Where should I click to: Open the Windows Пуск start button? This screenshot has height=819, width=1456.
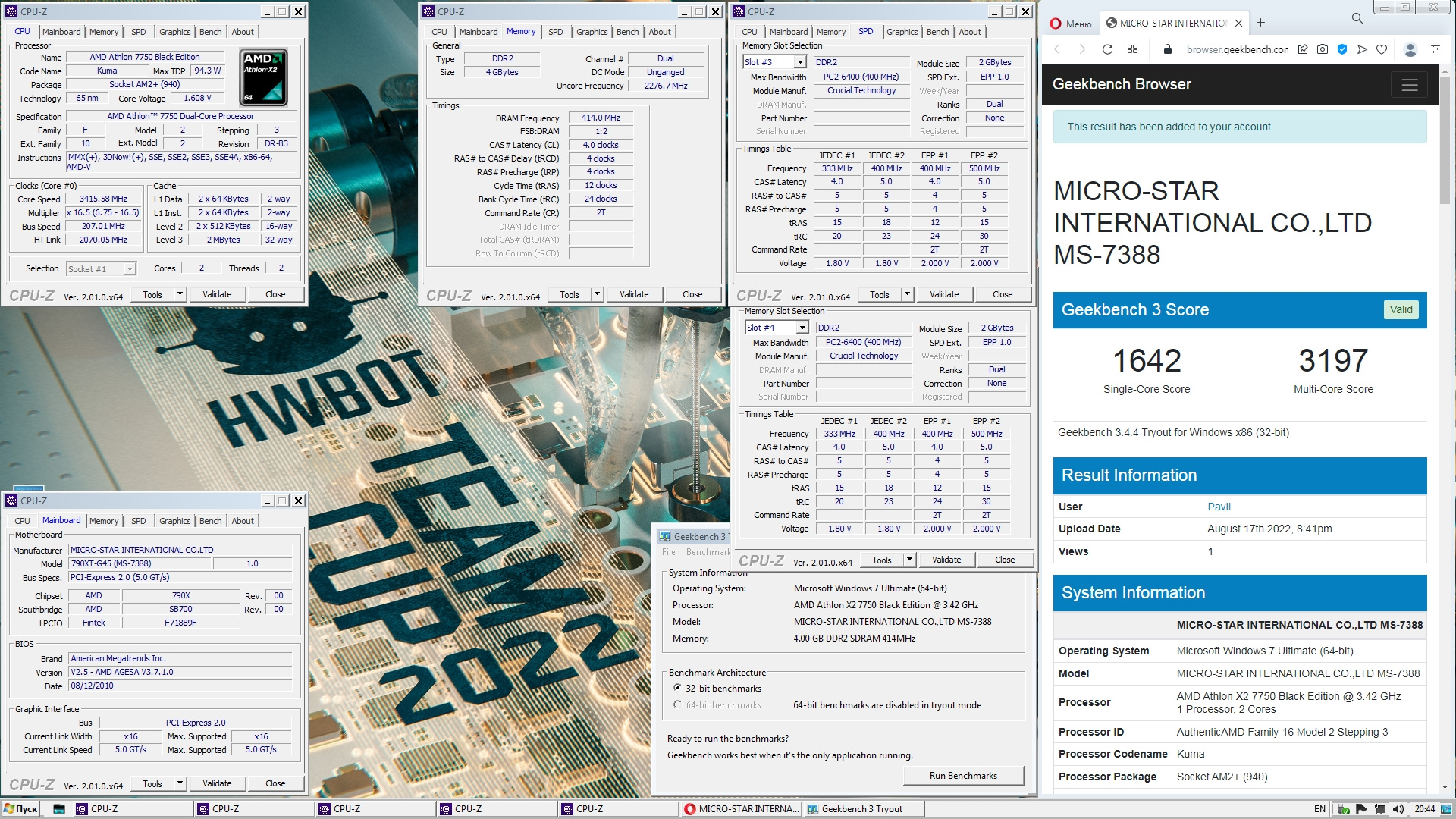coord(20,809)
